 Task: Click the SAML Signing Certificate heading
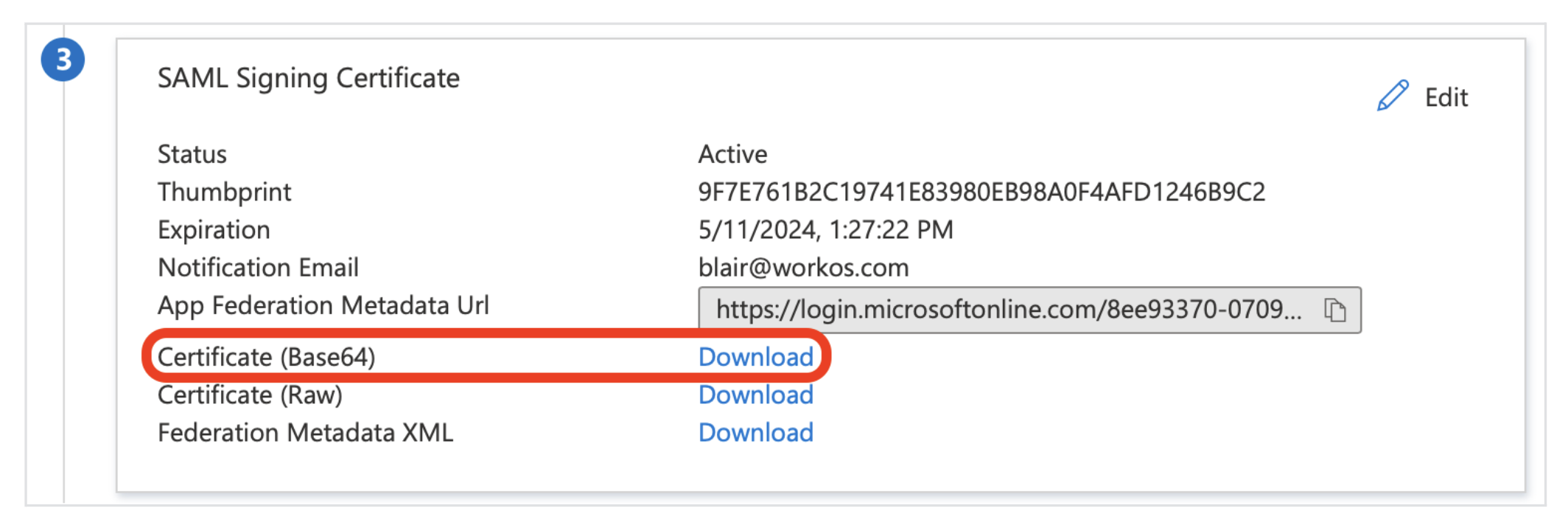[309, 78]
